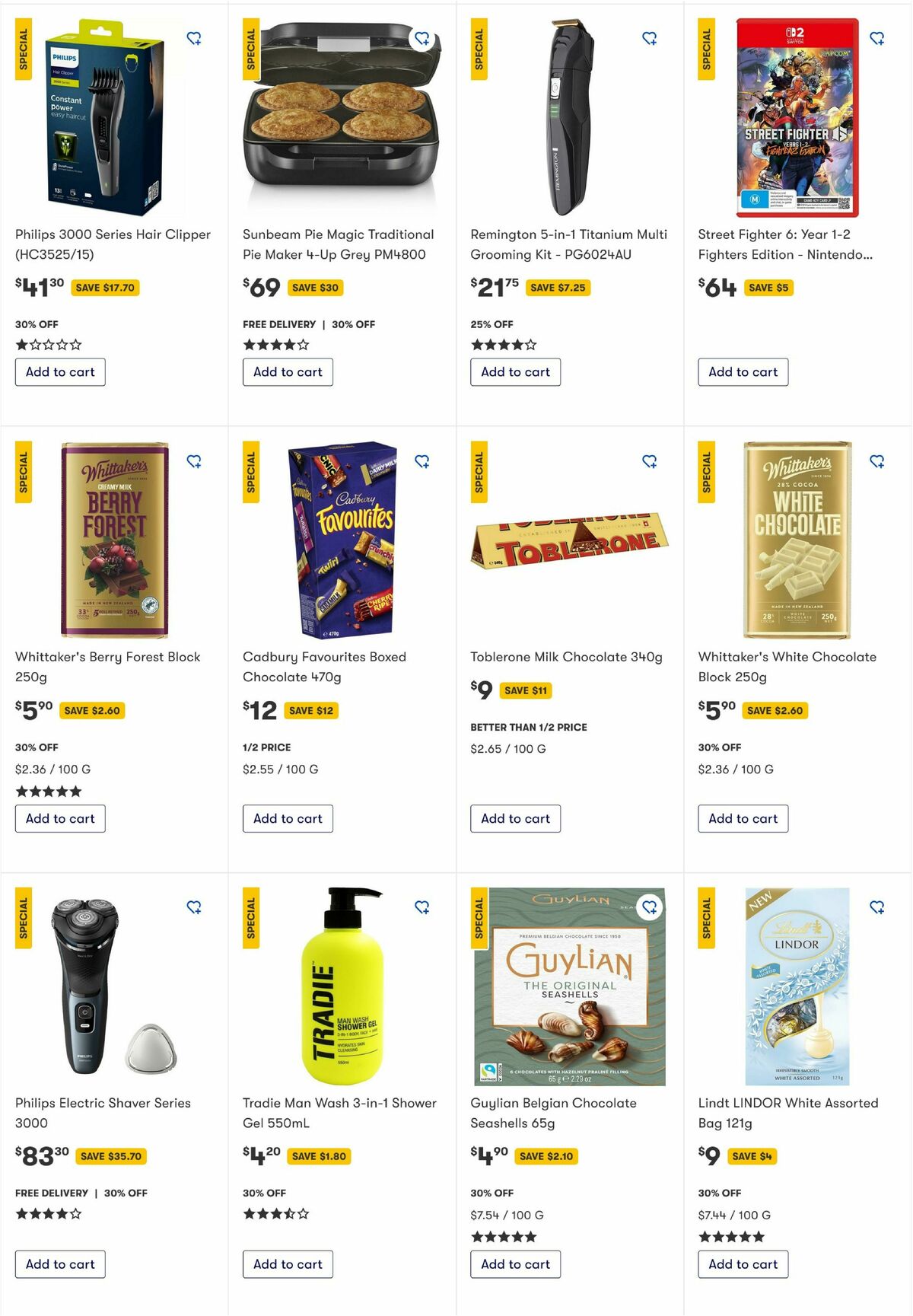Add the Sunbeam Pie Maker to cart
The height and width of the screenshot is (1316, 913).
pyautogui.click(x=288, y=372)
